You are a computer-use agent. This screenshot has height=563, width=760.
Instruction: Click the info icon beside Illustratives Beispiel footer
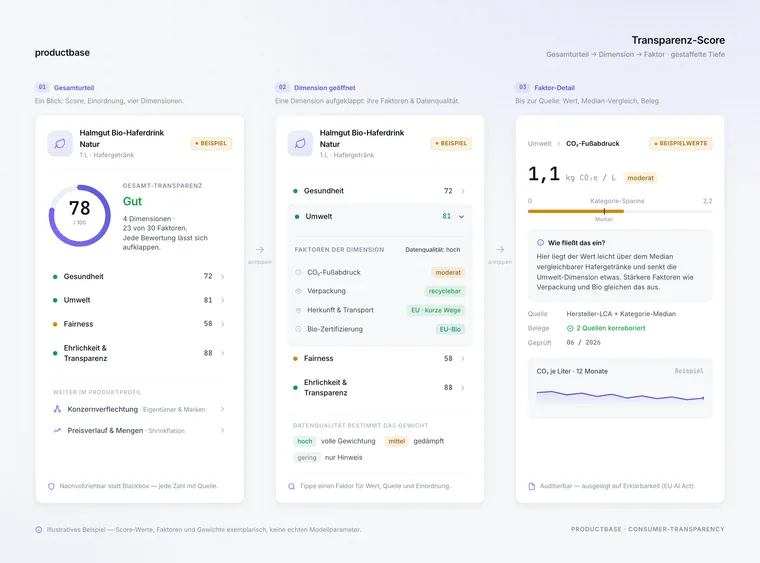tap(39, 530)
